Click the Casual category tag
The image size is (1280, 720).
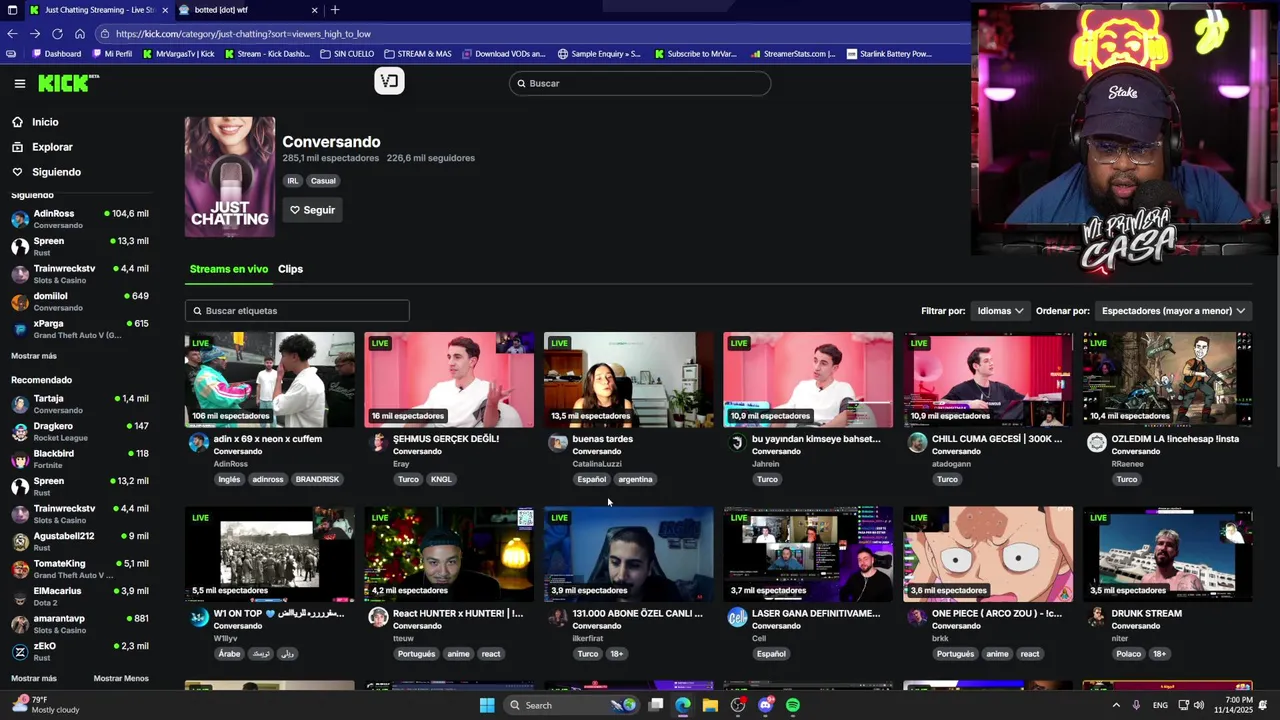pos(323,181)
